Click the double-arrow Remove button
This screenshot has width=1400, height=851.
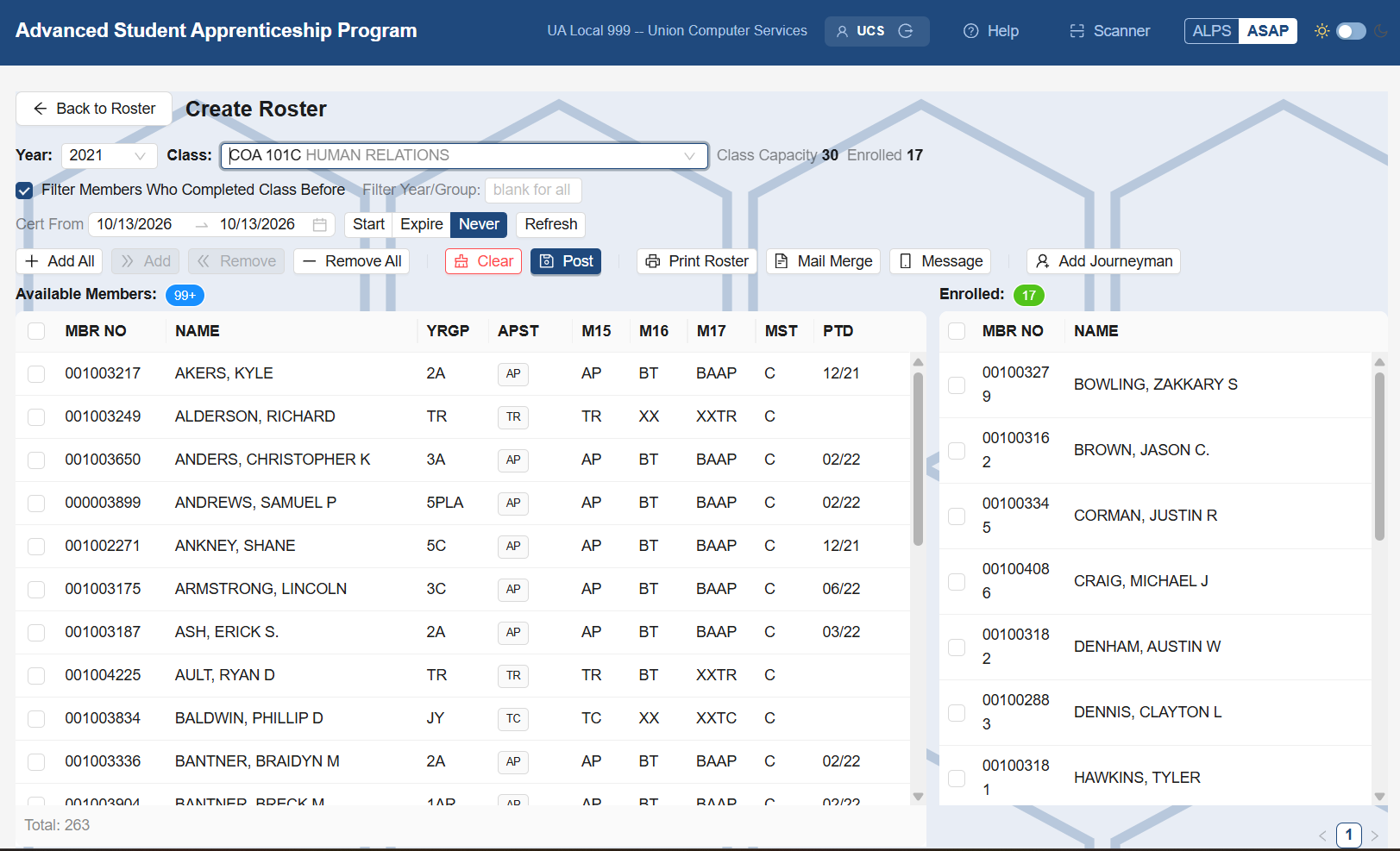pyautogui.click(x=236, y=261)
